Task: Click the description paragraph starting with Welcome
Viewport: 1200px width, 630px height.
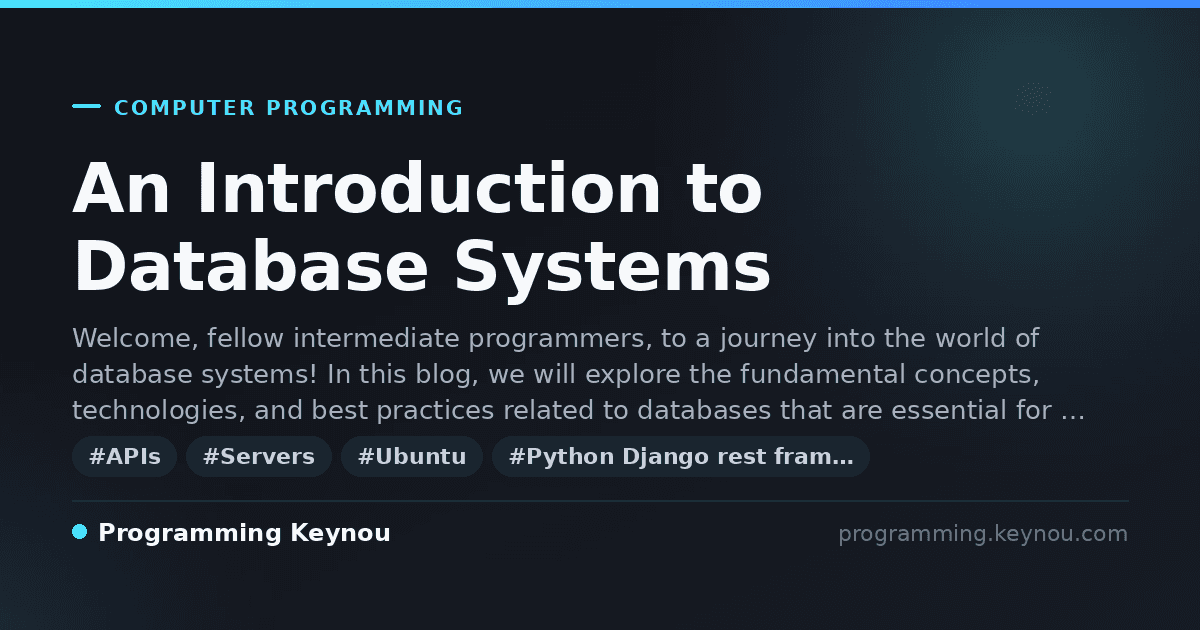Action: (579, 374)
